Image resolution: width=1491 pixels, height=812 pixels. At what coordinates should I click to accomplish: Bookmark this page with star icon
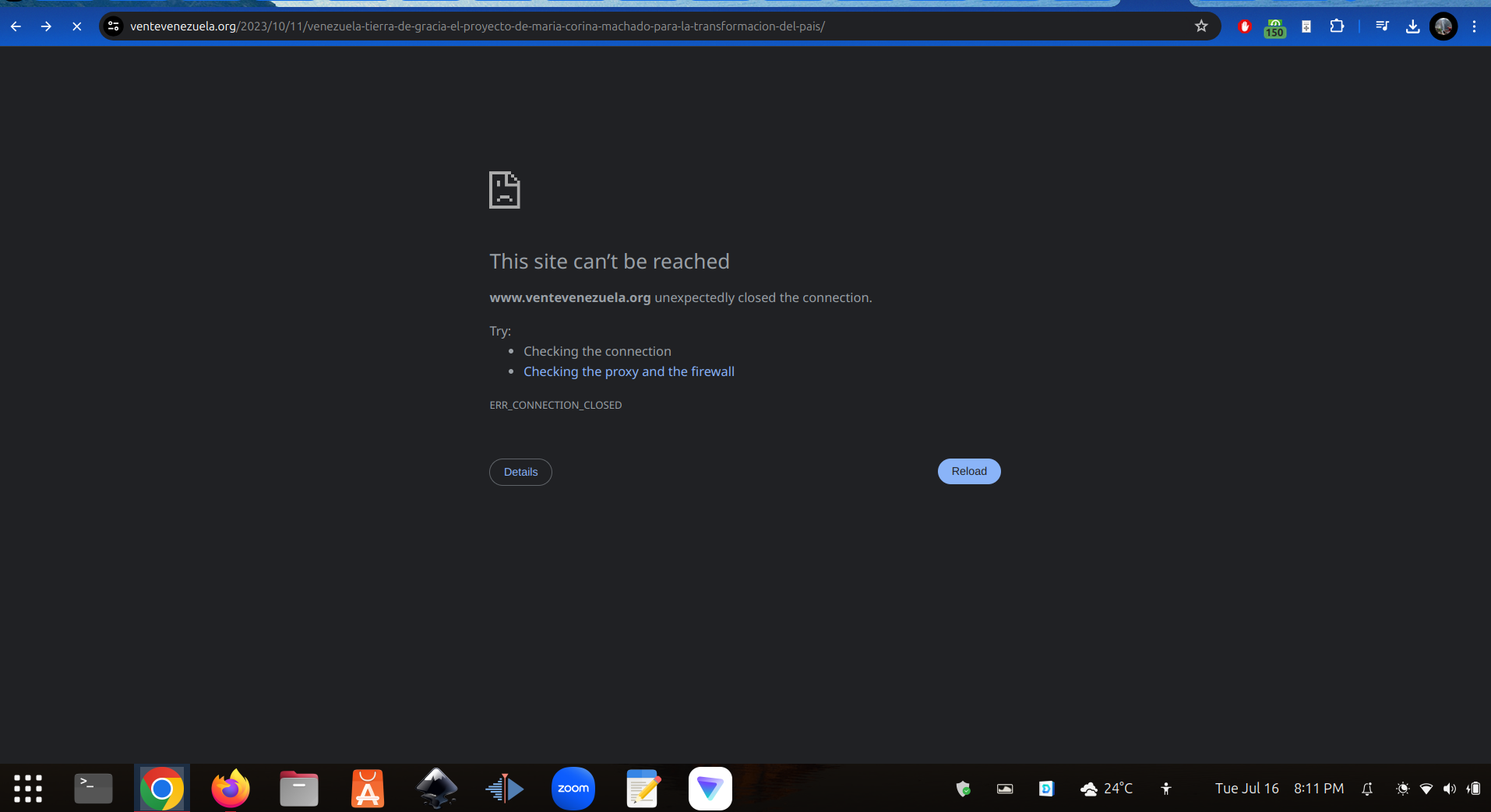pyautogui.click(x=1201, y=26)
